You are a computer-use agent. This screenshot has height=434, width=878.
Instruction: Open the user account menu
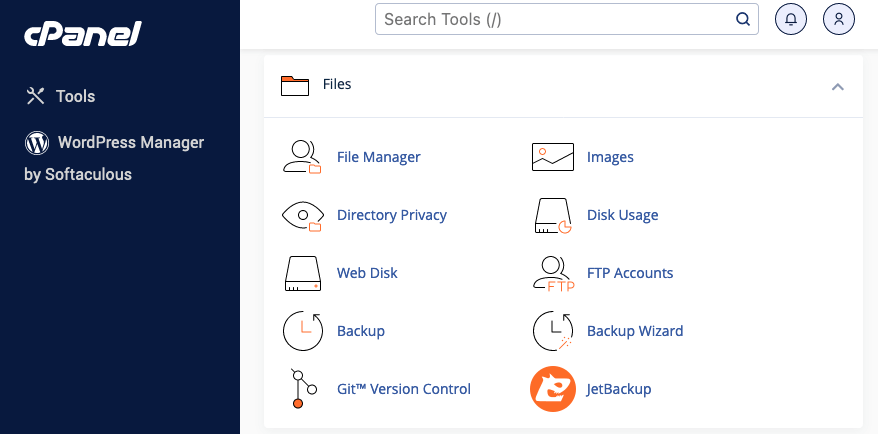click(x=839, y=19)
